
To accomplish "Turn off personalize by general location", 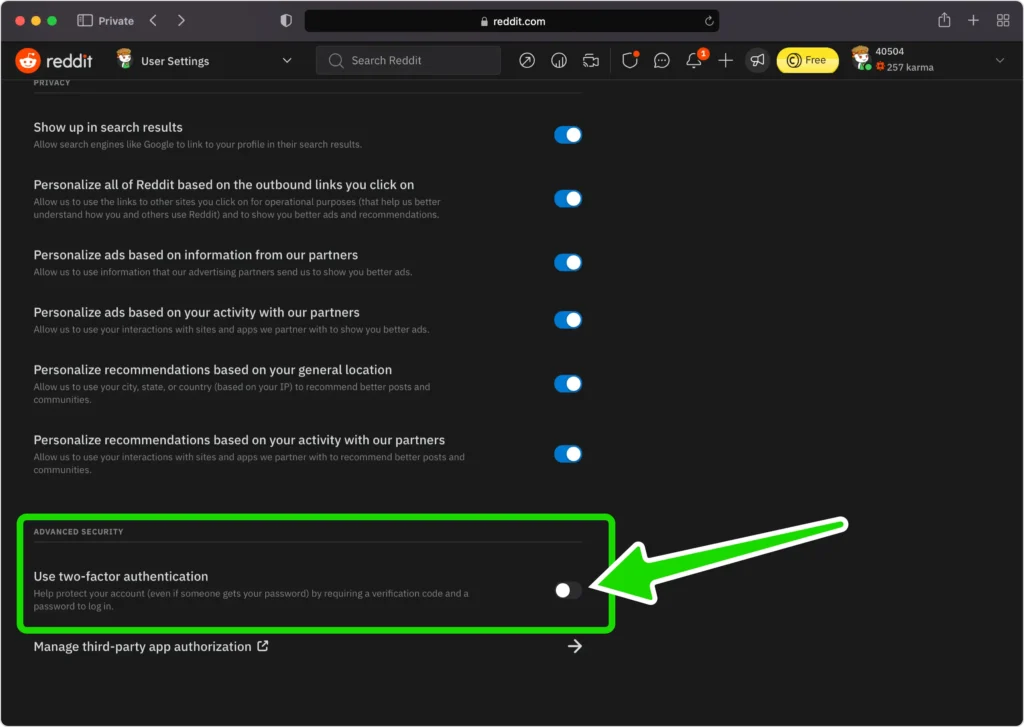I will pyautogui.click(x=568, y=384).
